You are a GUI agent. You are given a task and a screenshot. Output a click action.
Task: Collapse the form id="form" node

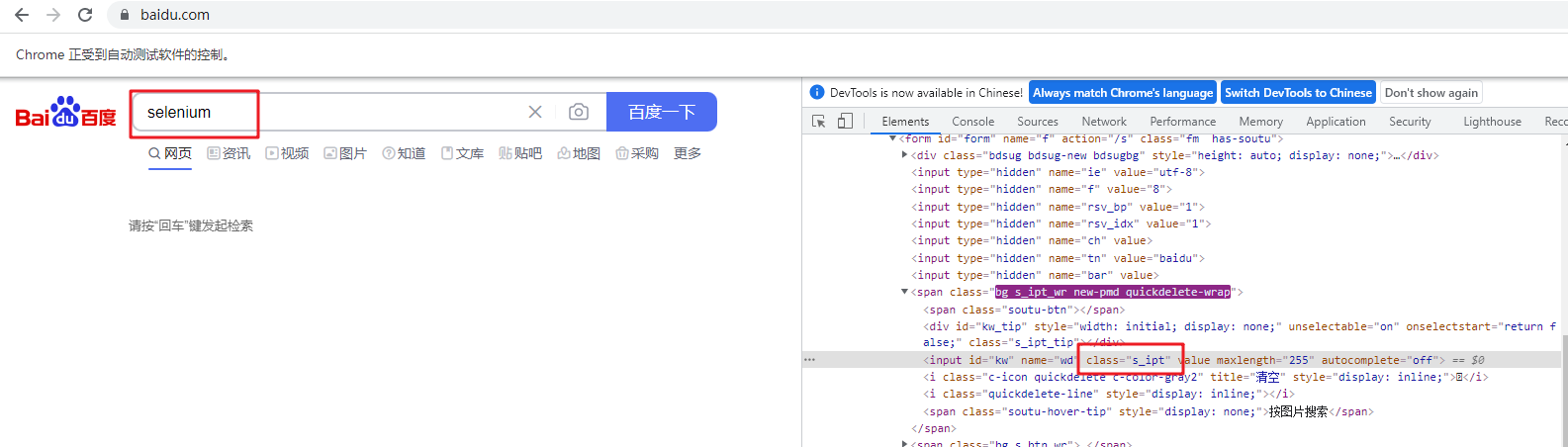click(x=893, y=138)
